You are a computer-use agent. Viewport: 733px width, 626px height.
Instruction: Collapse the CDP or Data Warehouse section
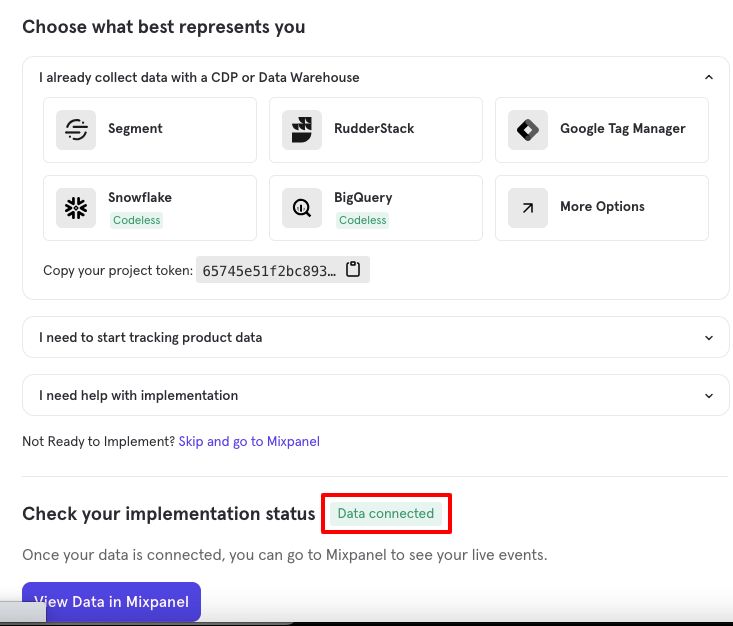pyautogui.click(x=709, y=77)
